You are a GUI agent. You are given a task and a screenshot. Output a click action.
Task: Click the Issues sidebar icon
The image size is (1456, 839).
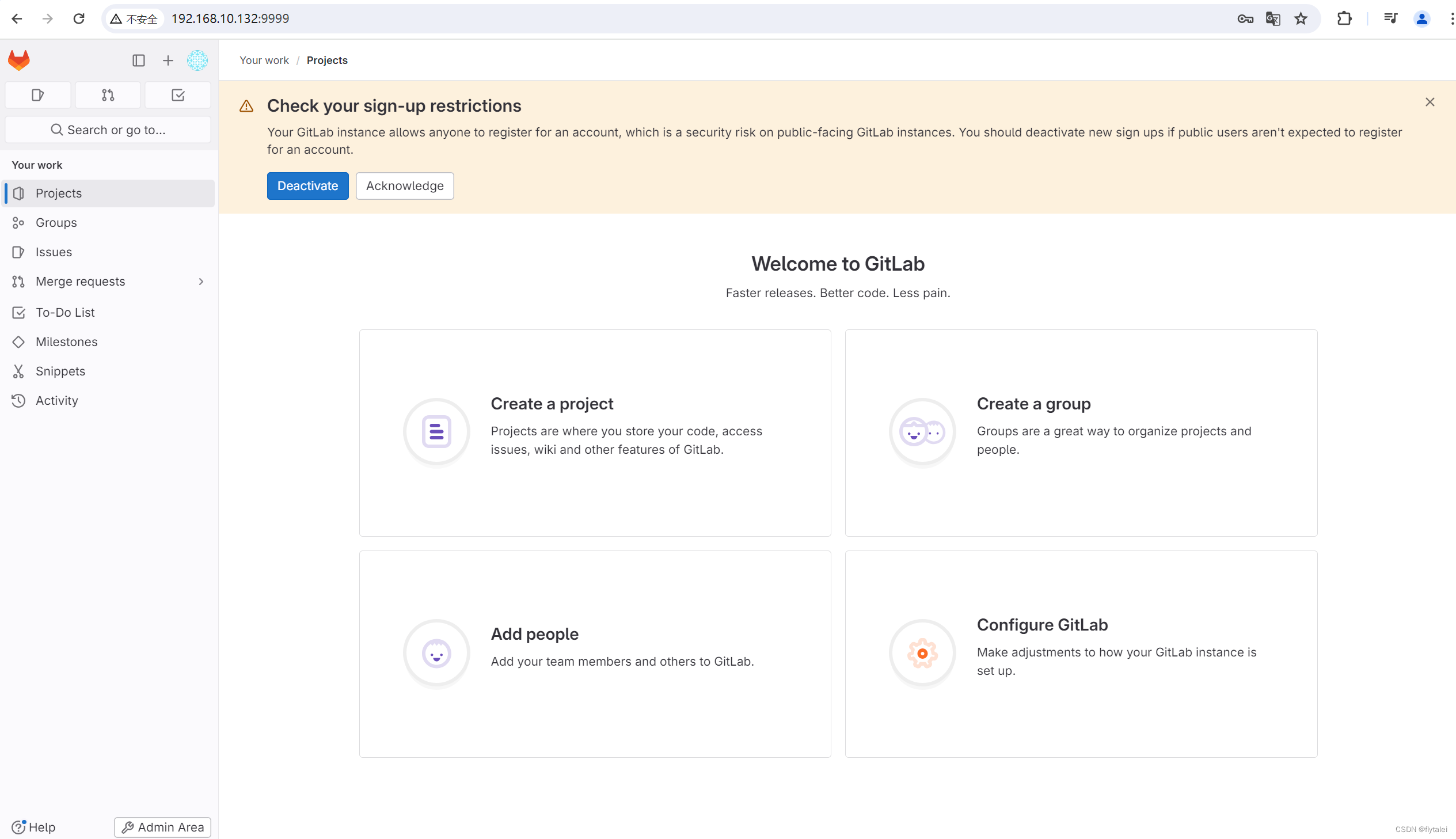[x=18, y=252]
